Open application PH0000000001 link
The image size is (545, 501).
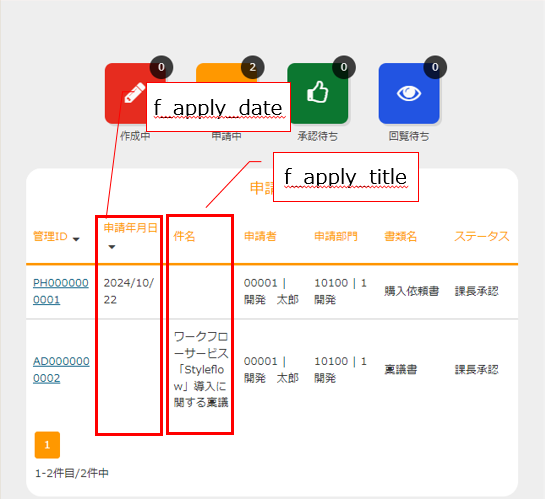(60, 291)
